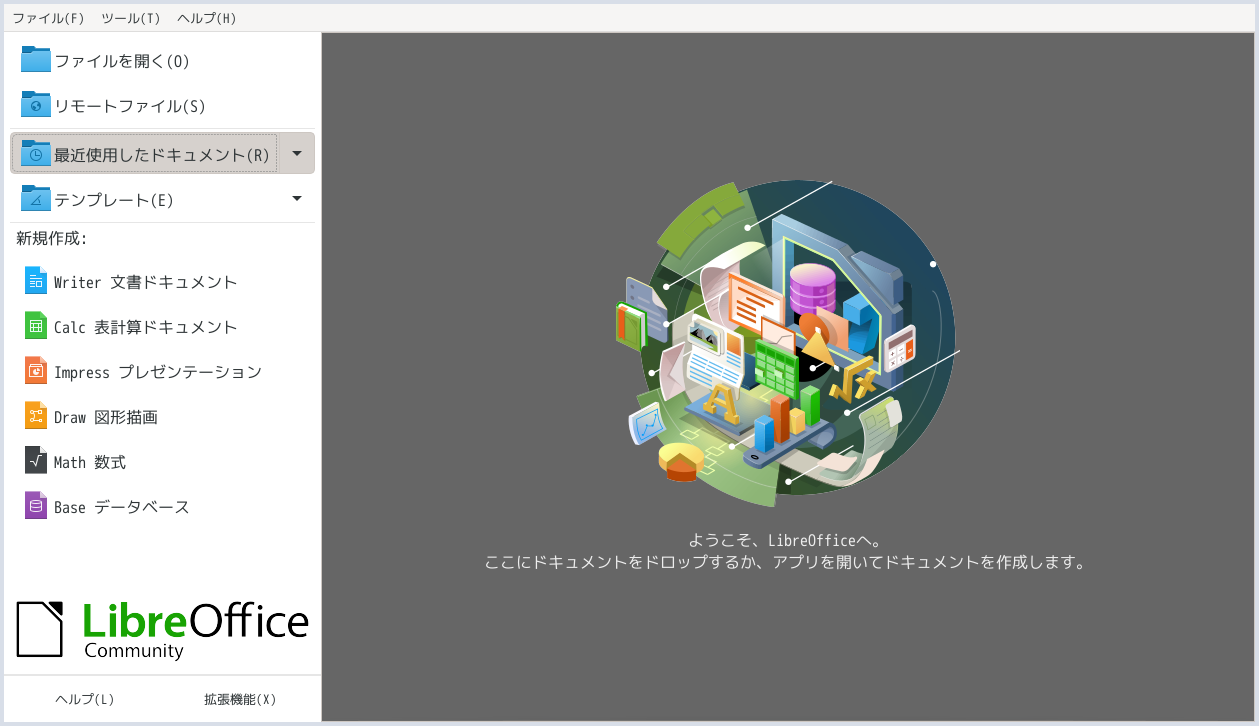Show recent documents via 最近使用したドキュメント(R)
1259x726 pixels.
[x=162, y=155]
